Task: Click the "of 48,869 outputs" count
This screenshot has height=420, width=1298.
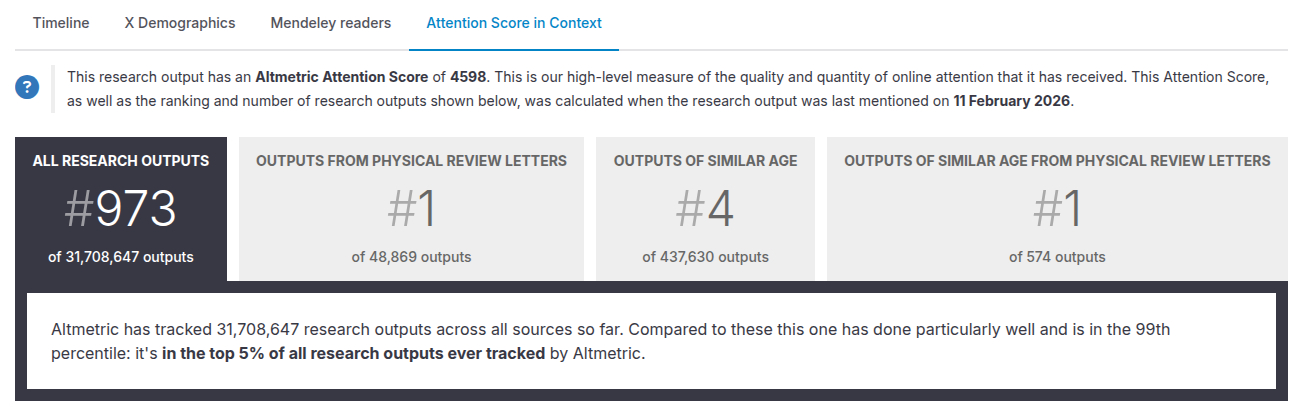Action: pos(411,257)
